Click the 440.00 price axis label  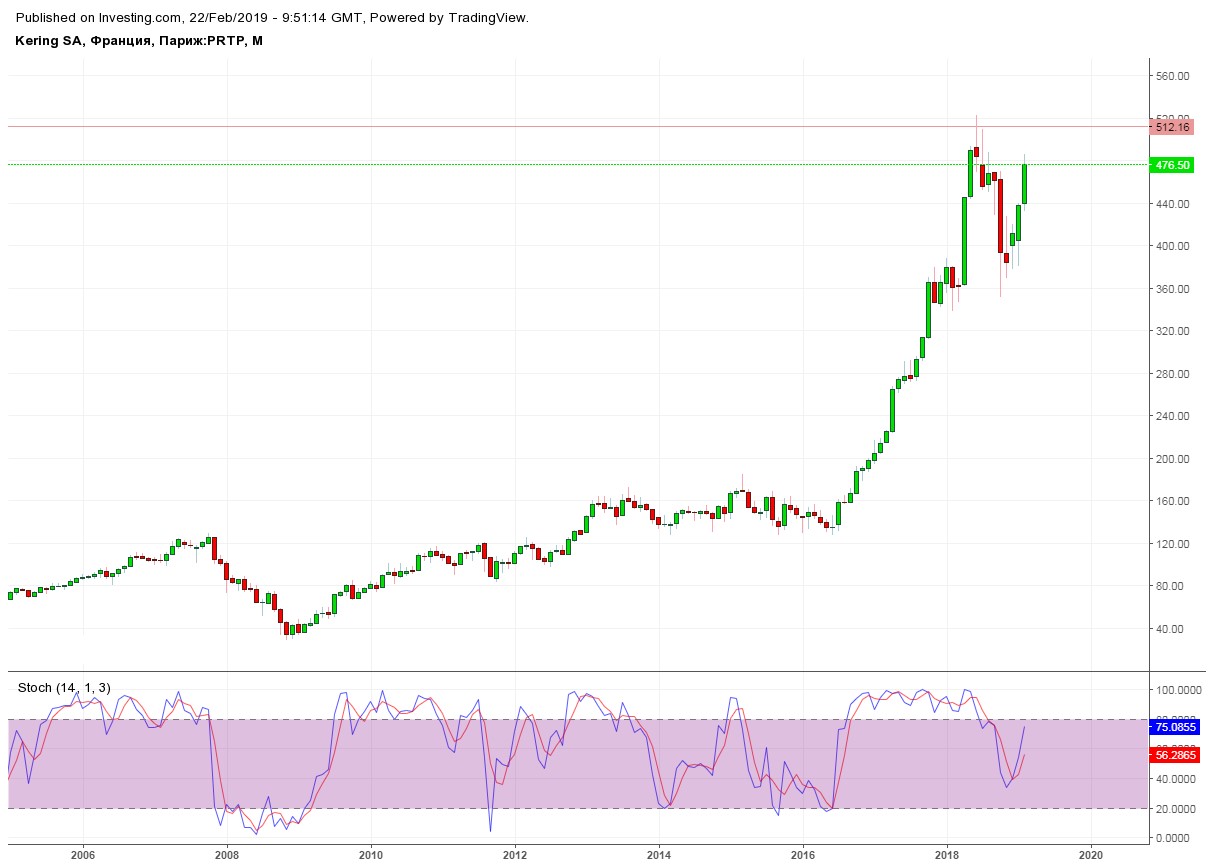tap(1172, 204)
